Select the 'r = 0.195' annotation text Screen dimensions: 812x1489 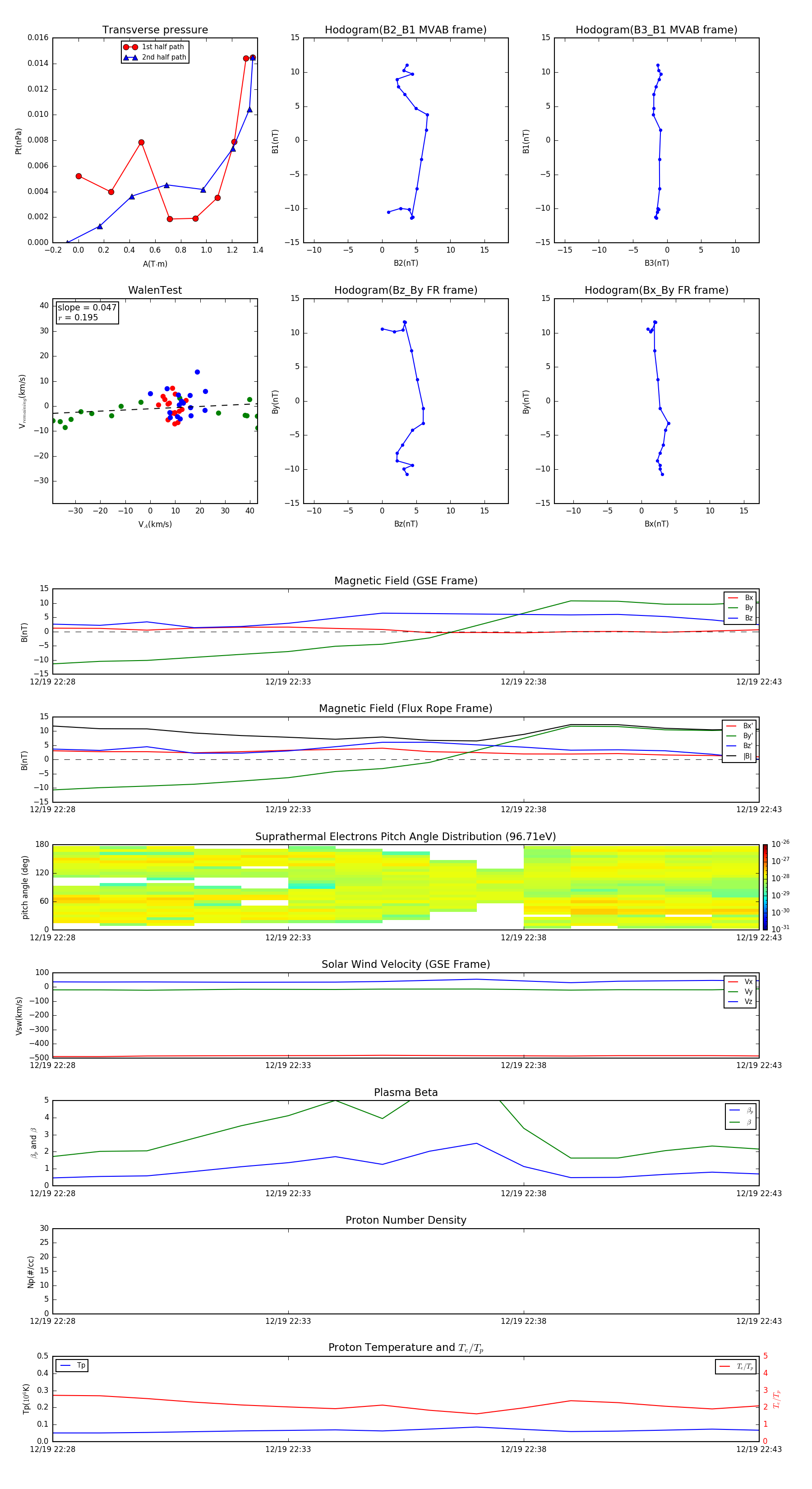pyautogui.click(x=78, y=317)
